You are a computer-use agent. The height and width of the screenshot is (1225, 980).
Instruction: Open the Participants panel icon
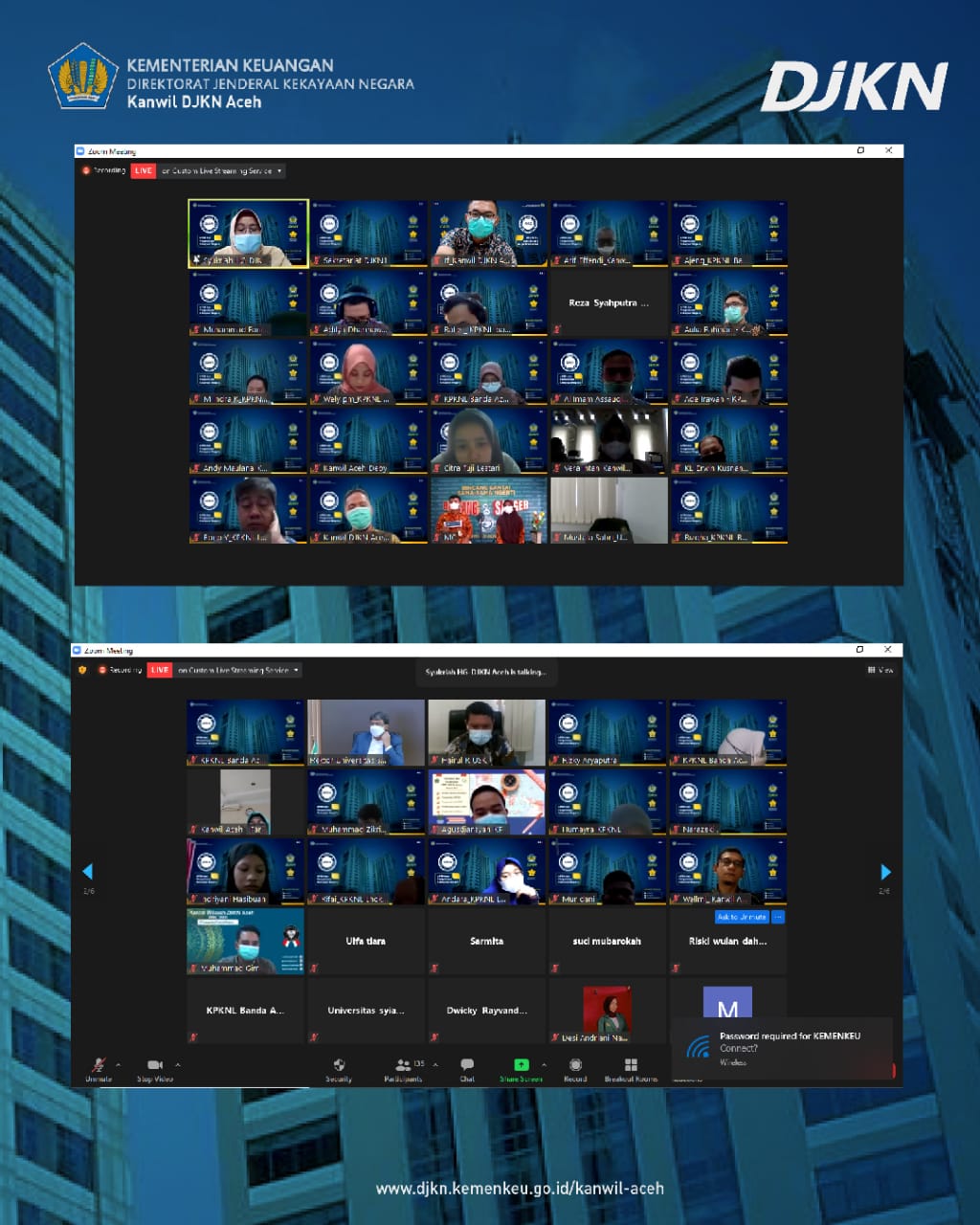(403, 1064)
